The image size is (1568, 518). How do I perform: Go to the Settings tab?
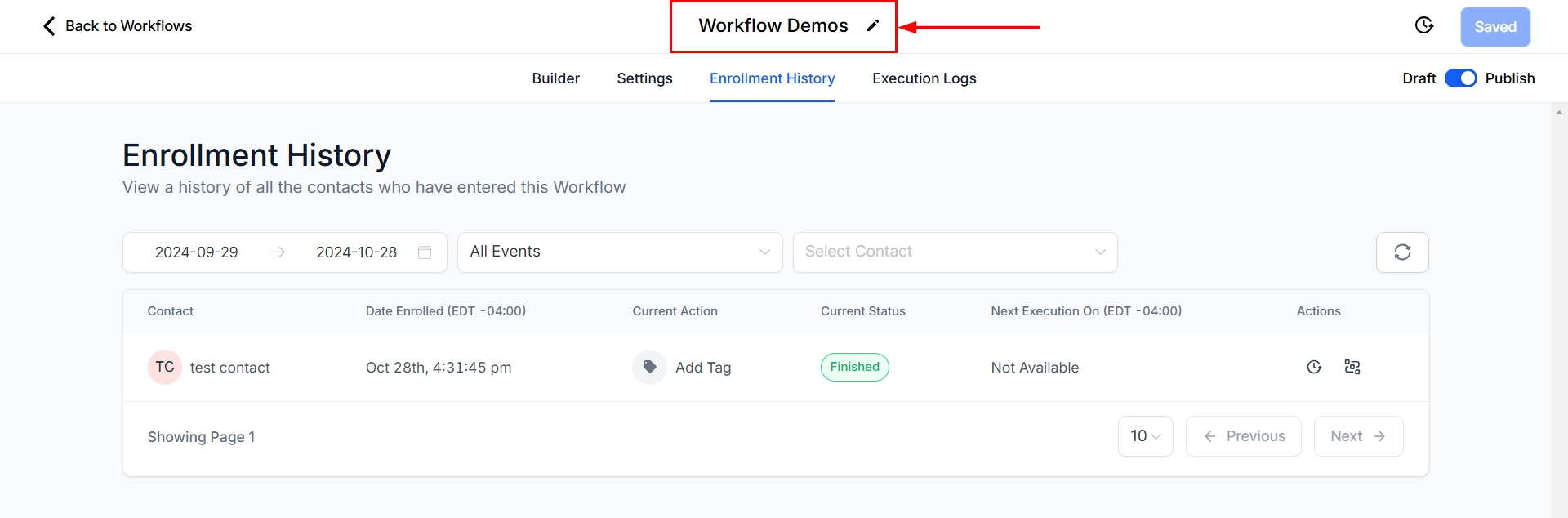click(644, 78)
